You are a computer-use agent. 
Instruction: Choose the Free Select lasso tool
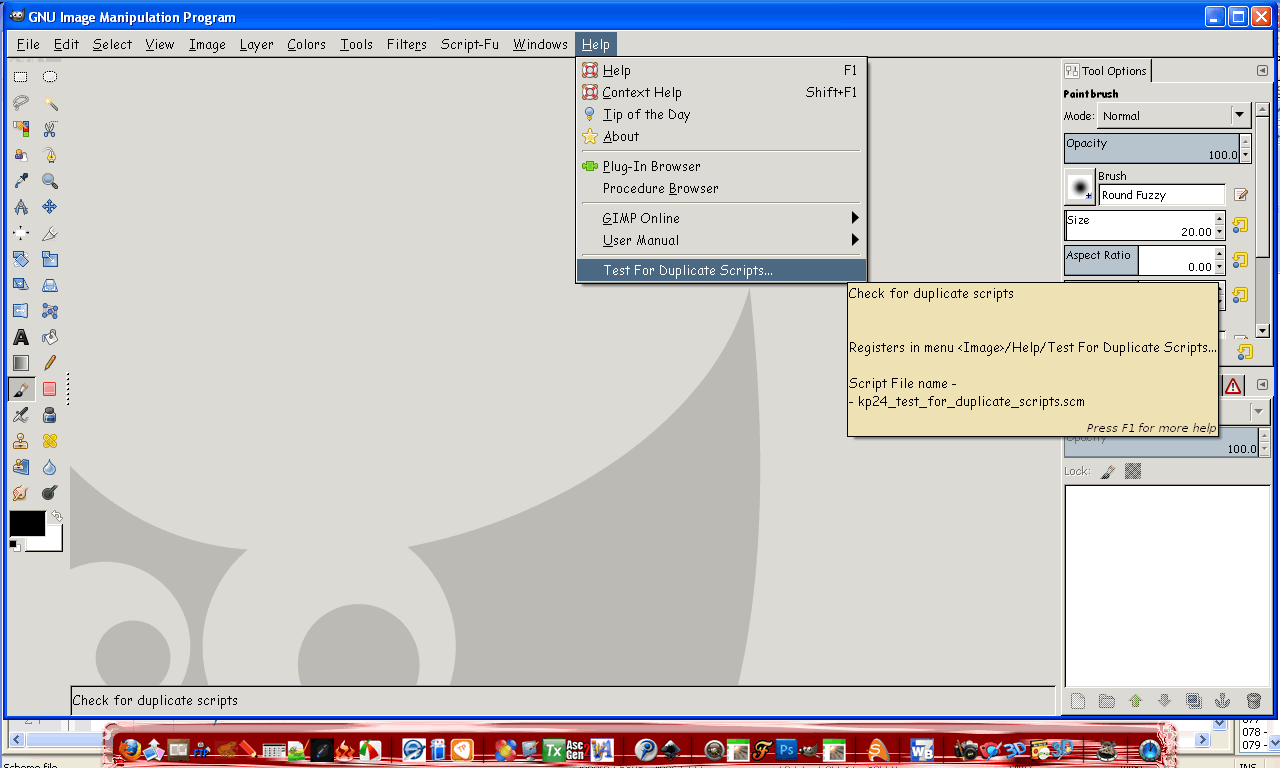point(20,103)
